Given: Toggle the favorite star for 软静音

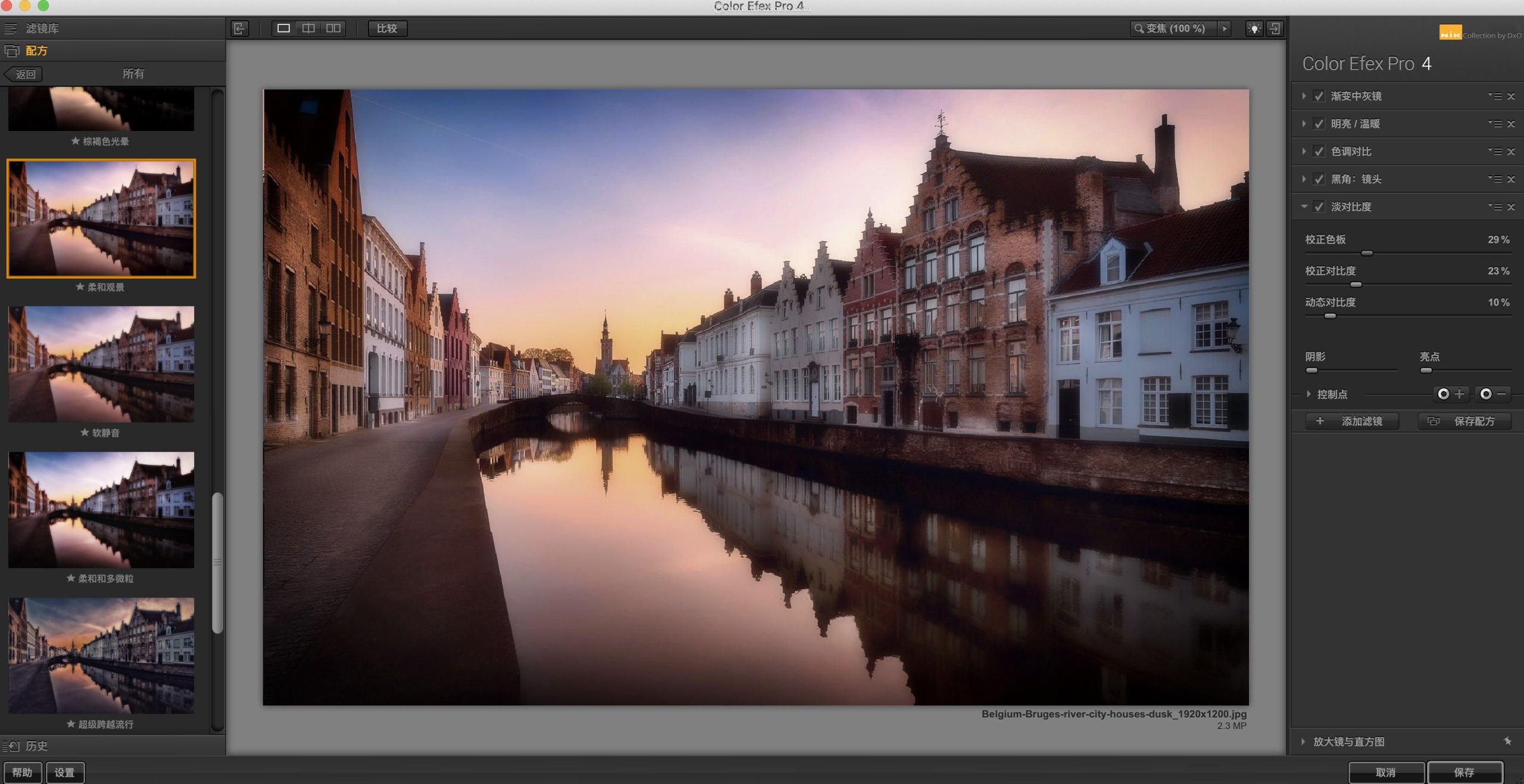Looking at the screenshot, I should tap(85, 432).
